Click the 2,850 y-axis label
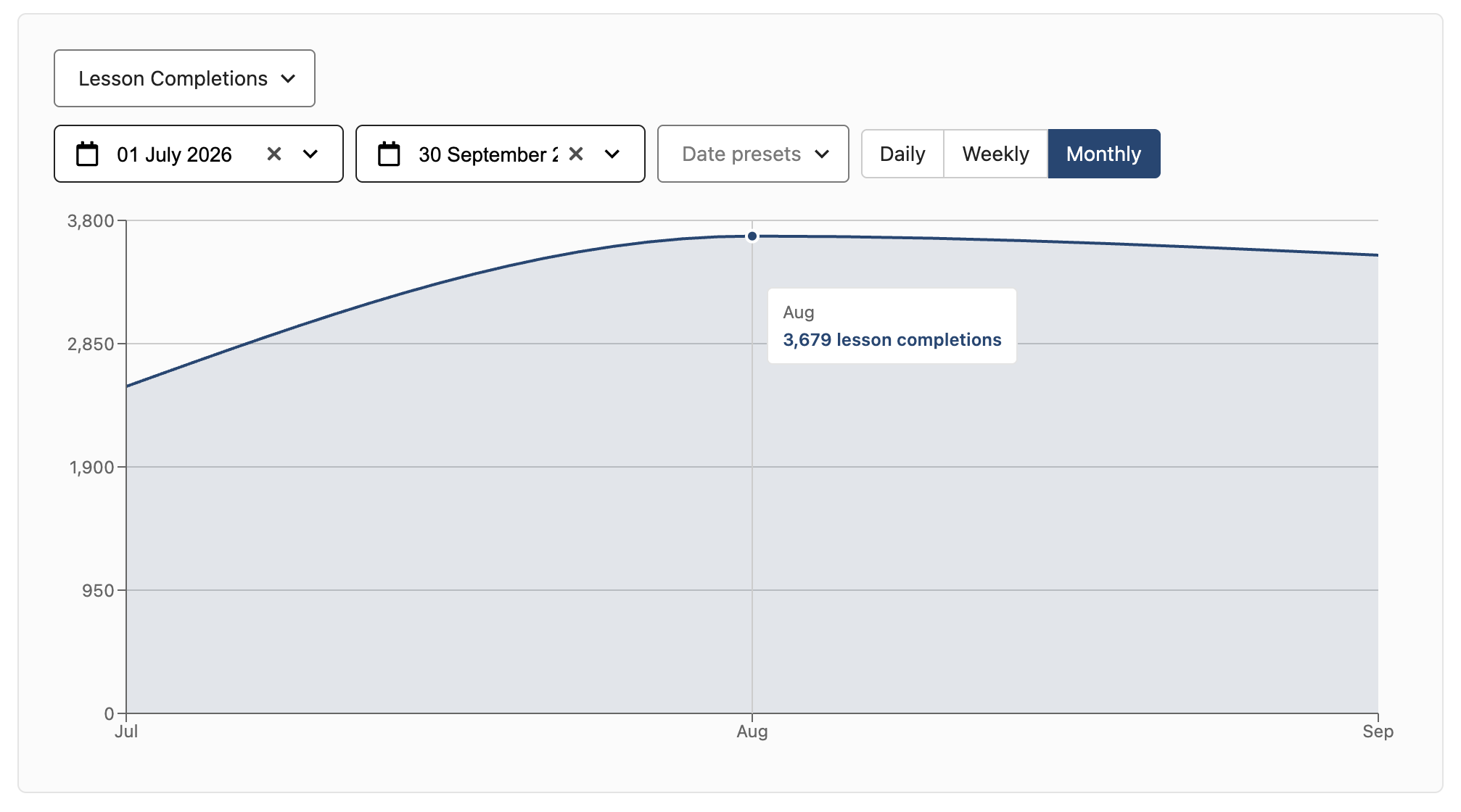Viewport: 1461px width, 812px height. point(91,344)
